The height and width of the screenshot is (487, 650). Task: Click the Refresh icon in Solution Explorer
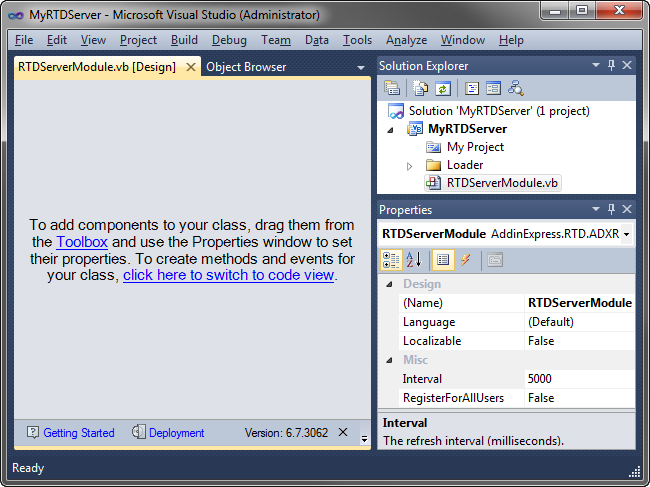click(443, 88)
